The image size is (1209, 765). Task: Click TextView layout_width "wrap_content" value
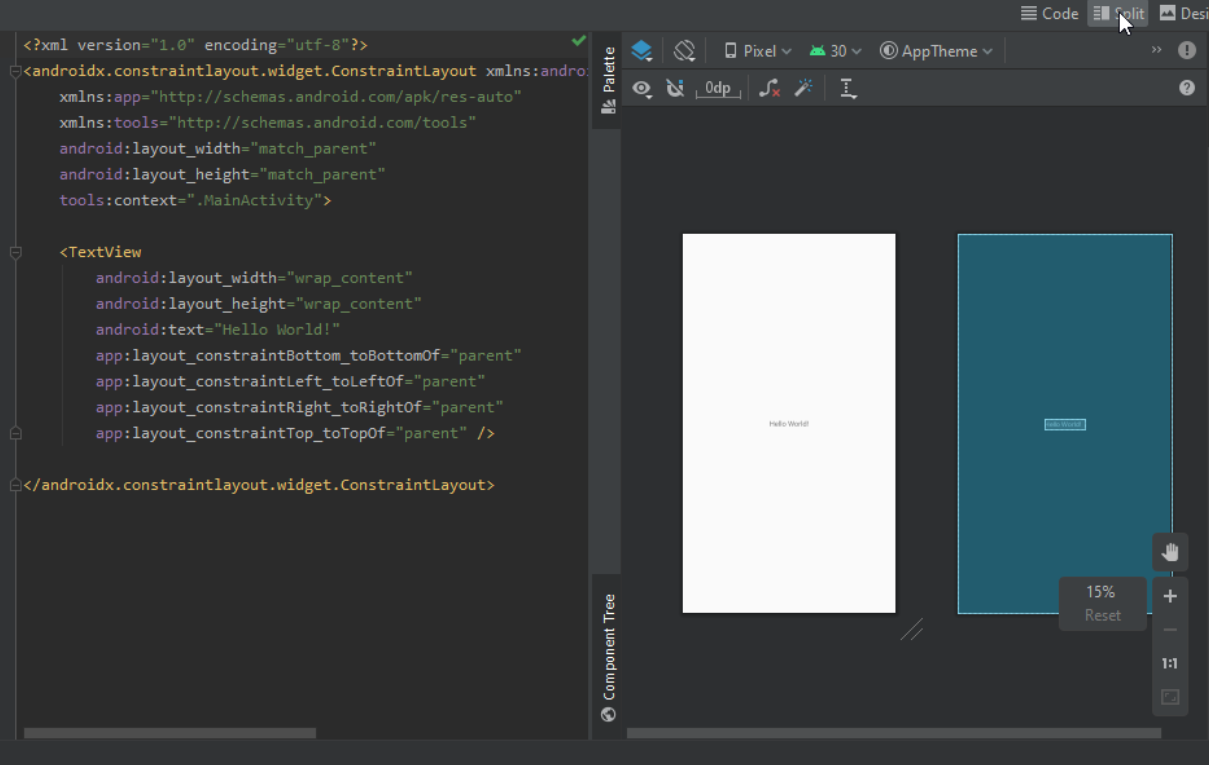click(348, 278)
